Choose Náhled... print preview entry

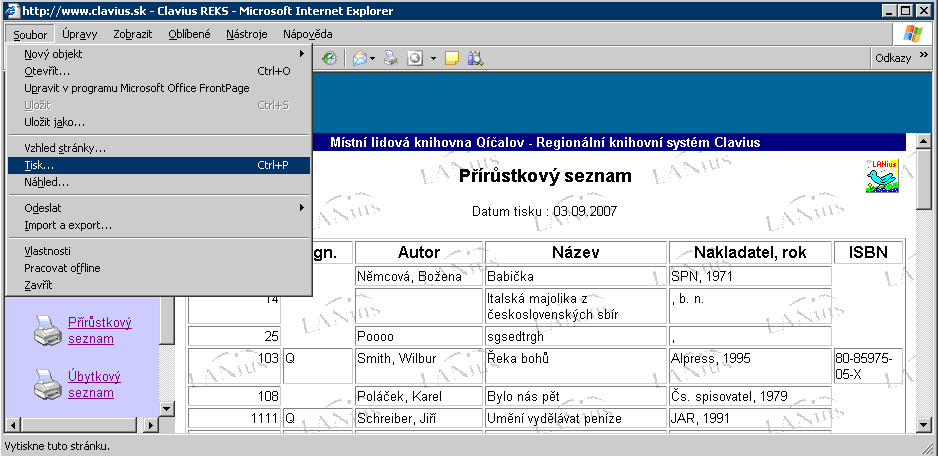(x=159, y=182)
